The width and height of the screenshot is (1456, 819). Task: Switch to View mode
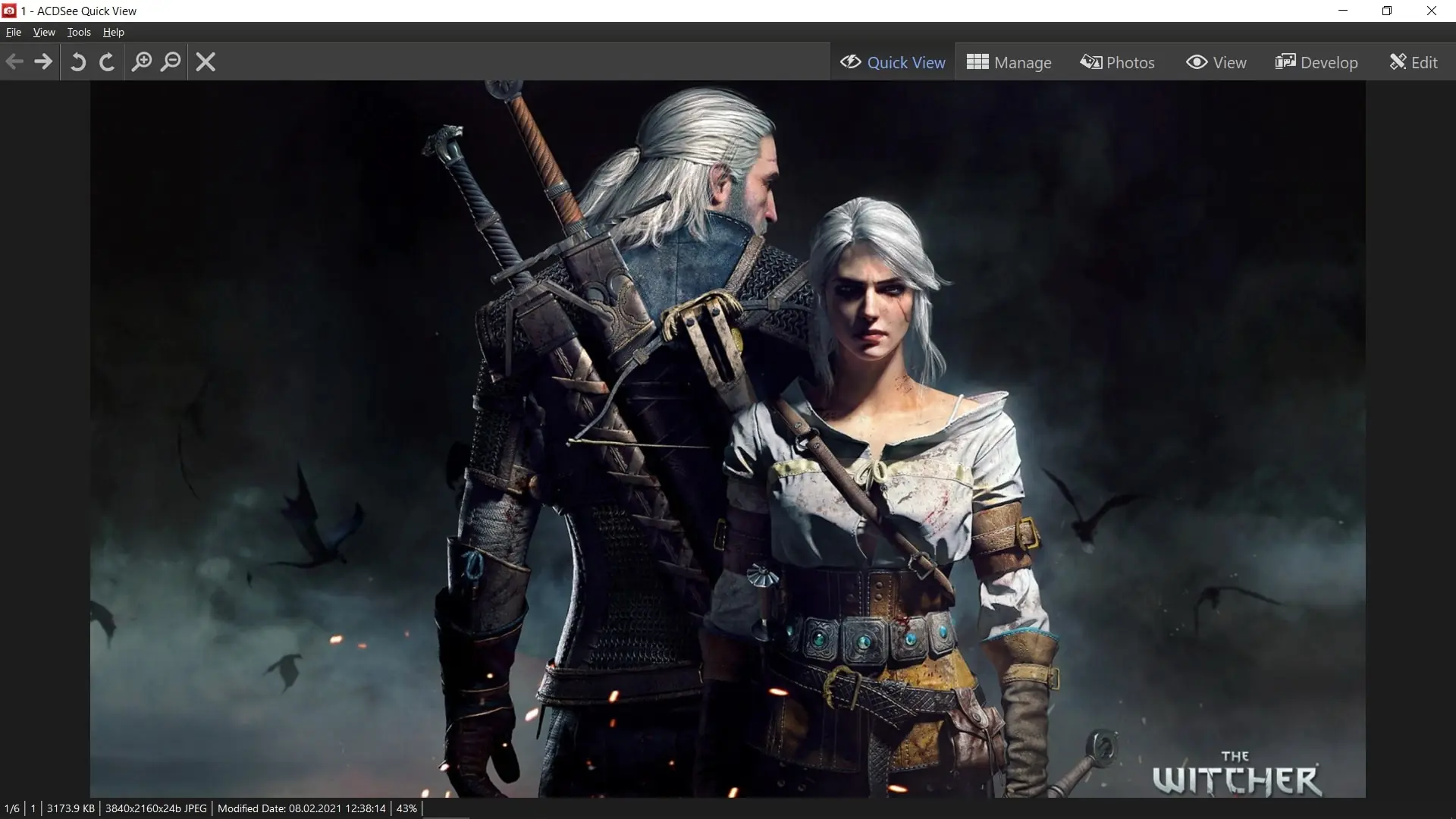click(1216, 62)
